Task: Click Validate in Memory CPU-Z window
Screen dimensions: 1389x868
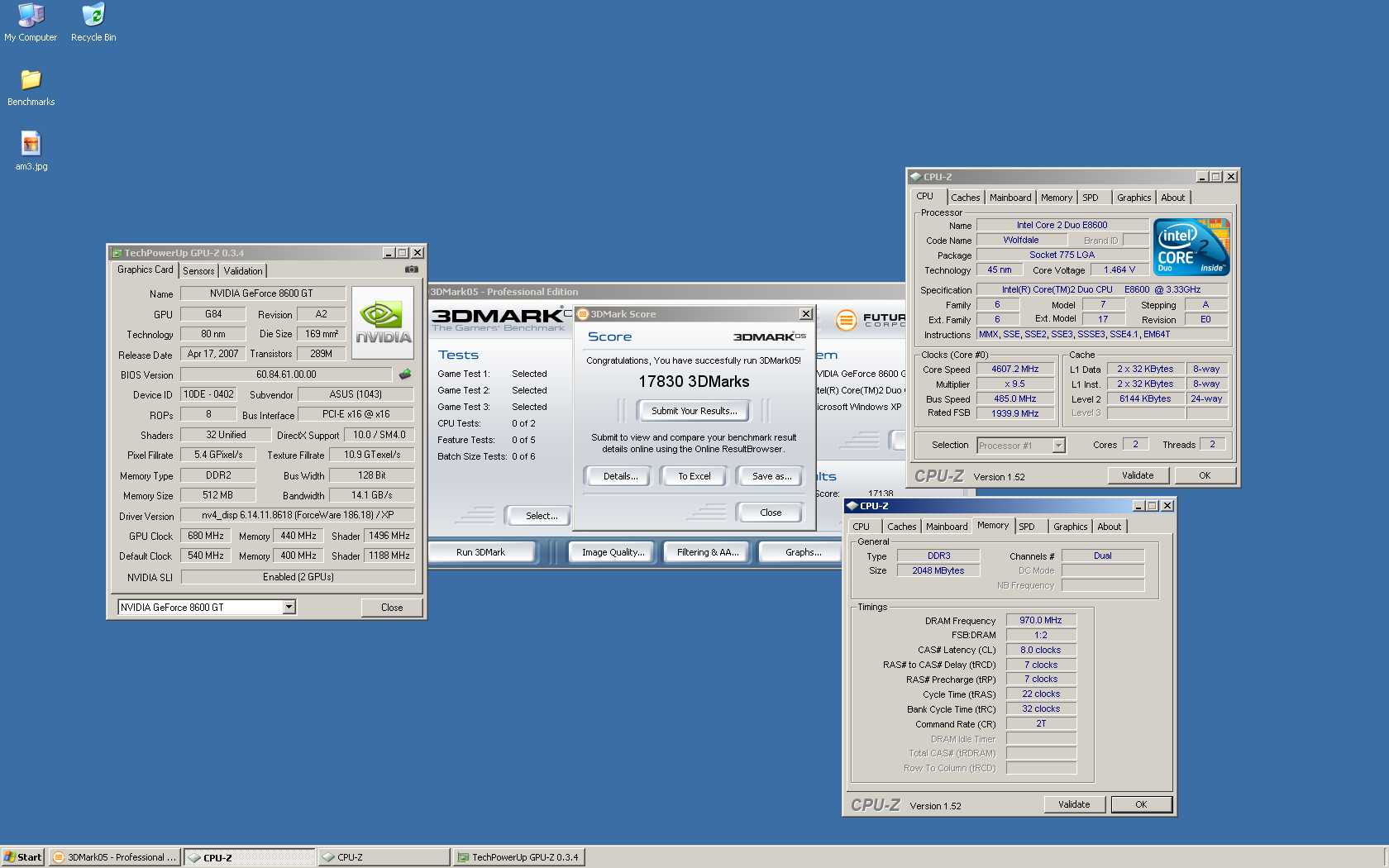Action: click(1074, 804)
